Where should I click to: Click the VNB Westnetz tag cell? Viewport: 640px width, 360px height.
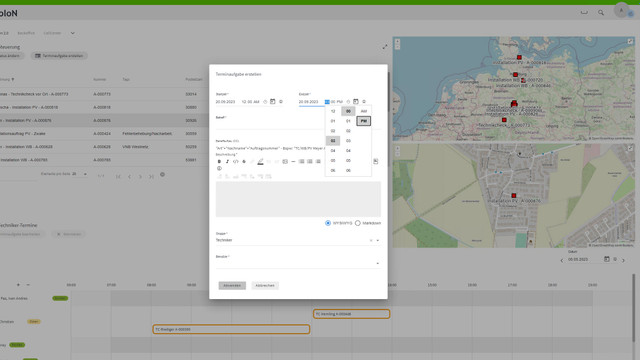pyautogui.click(x=135, y=147)
